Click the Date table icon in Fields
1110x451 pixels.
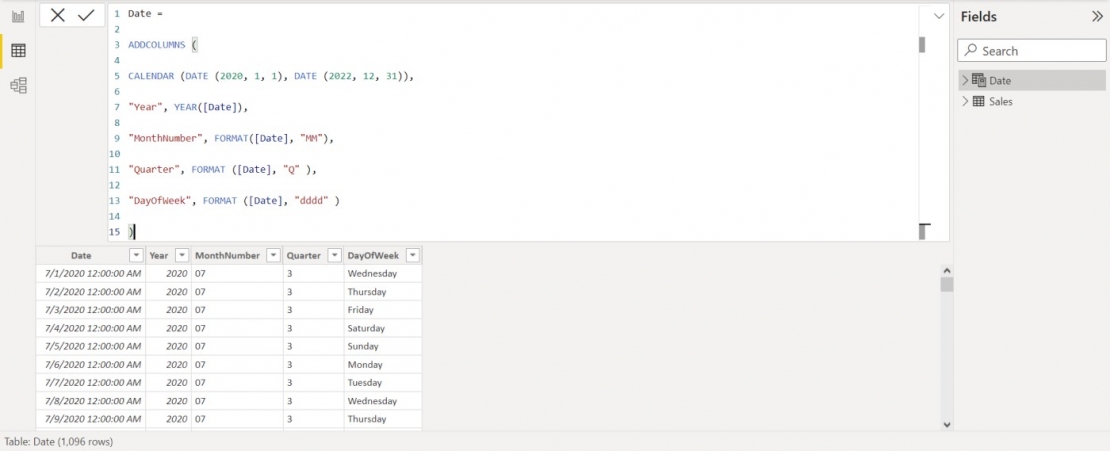[x=979, y=80]
